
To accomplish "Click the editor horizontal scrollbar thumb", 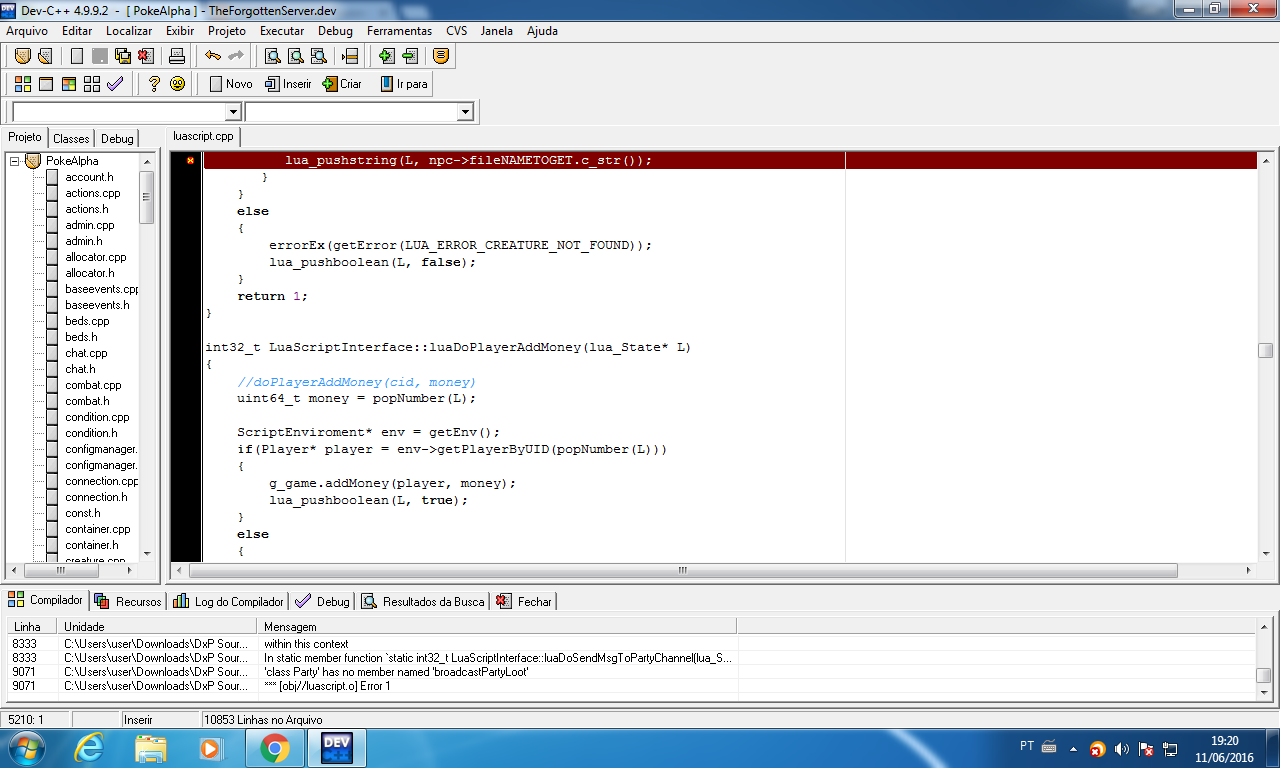I will pyautogui.click(x=682, y=570).
